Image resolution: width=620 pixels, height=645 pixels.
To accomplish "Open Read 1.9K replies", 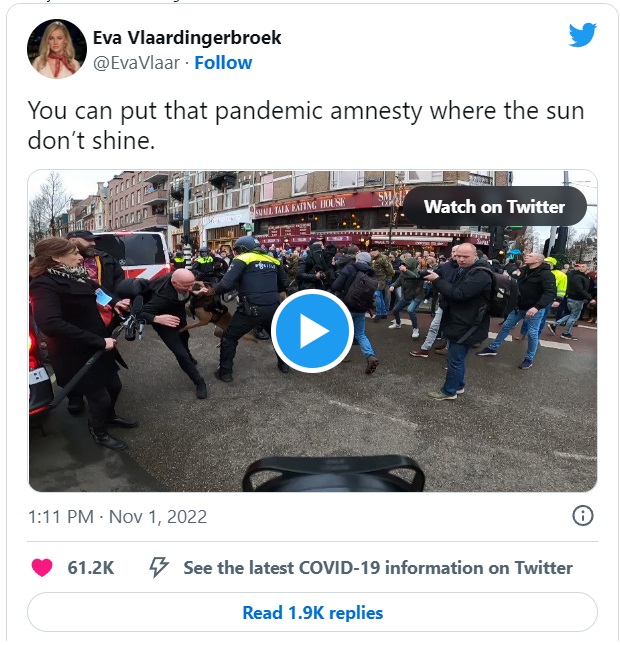I will tap(312, 613).
